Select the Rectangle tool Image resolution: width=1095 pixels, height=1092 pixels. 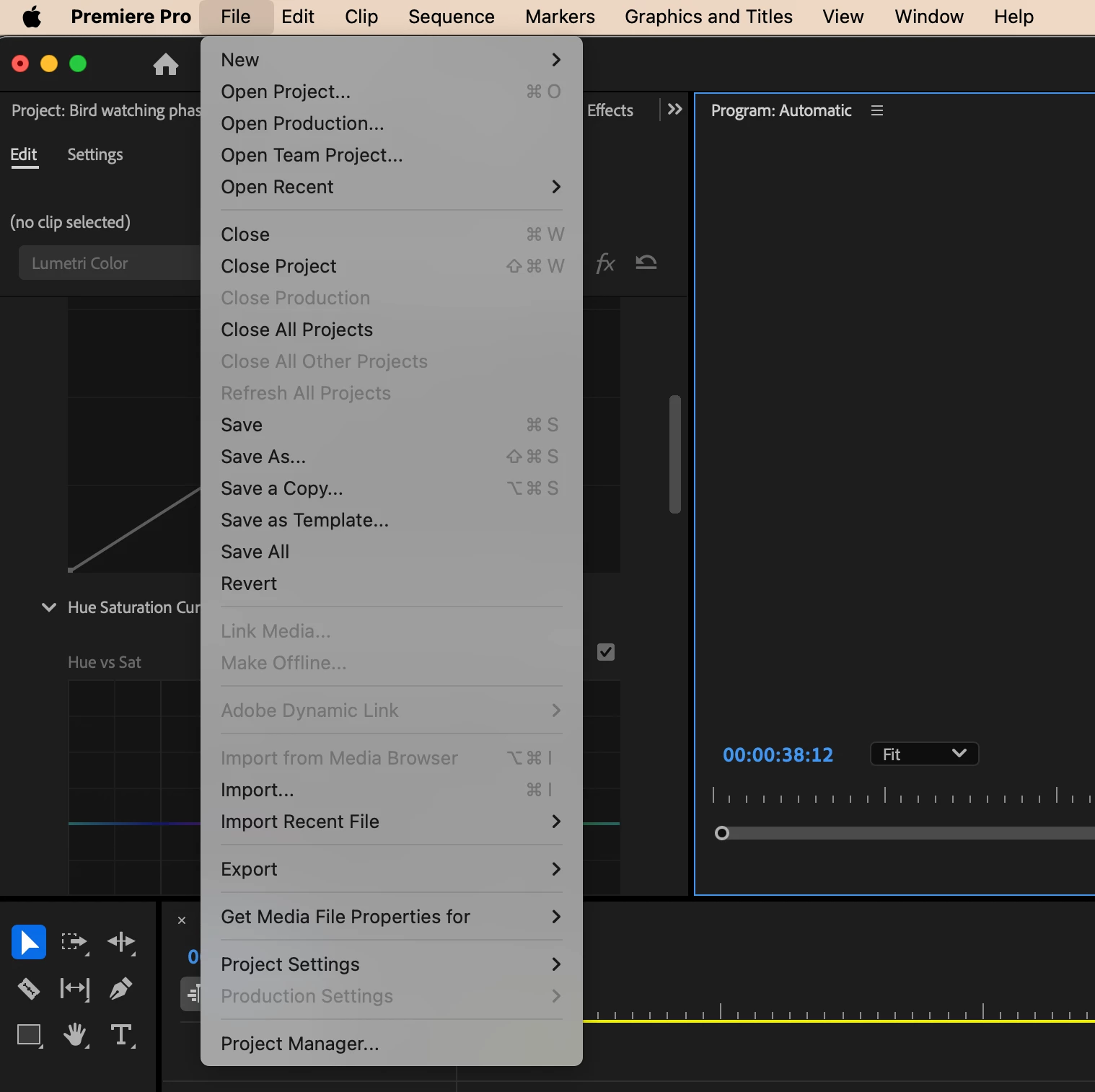point(30,1035)
